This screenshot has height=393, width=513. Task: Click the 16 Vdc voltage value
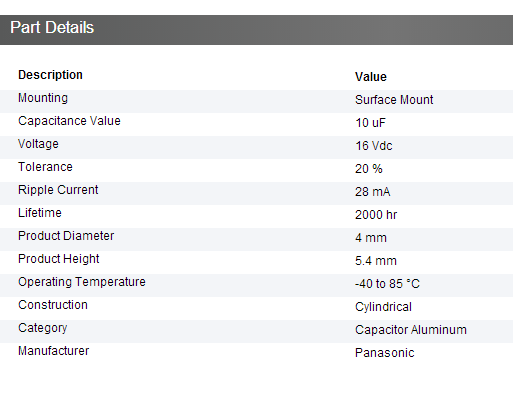point(374,146)
